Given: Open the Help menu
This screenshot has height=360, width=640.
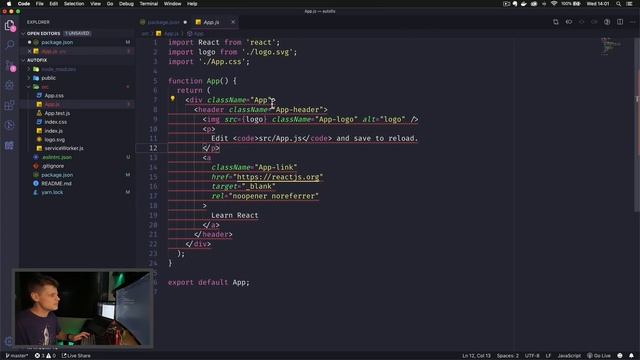Looking at the screenshot, I should 192,4.
